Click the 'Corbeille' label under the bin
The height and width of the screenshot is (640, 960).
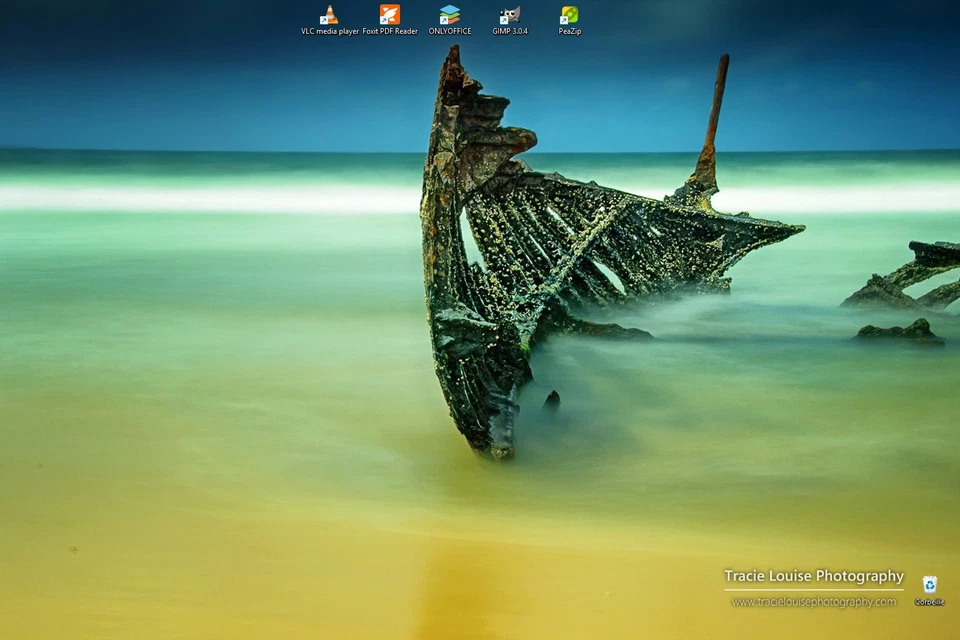[929, 602]
